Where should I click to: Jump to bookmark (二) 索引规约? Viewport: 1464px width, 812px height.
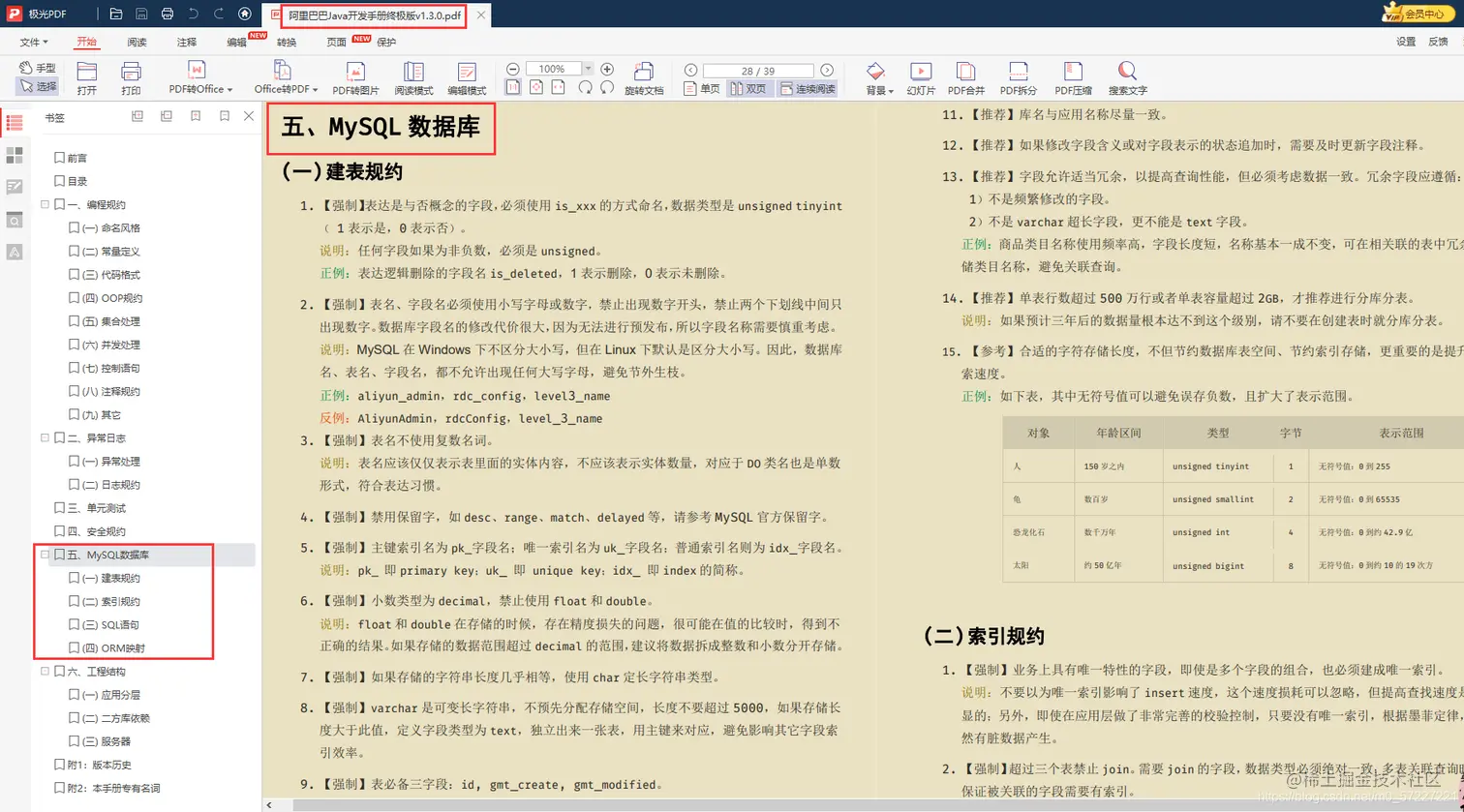click(x=112, y=602)
